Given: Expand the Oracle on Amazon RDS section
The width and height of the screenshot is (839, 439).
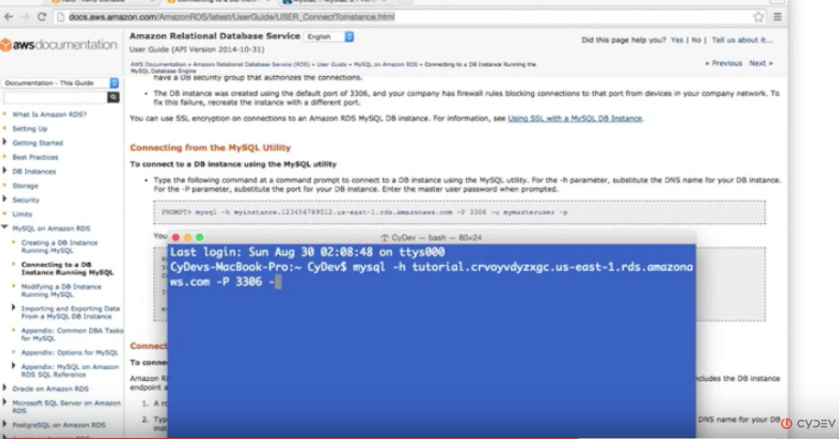Looking at the screenshot, I should pyautogui.click(x=5, y=388).
